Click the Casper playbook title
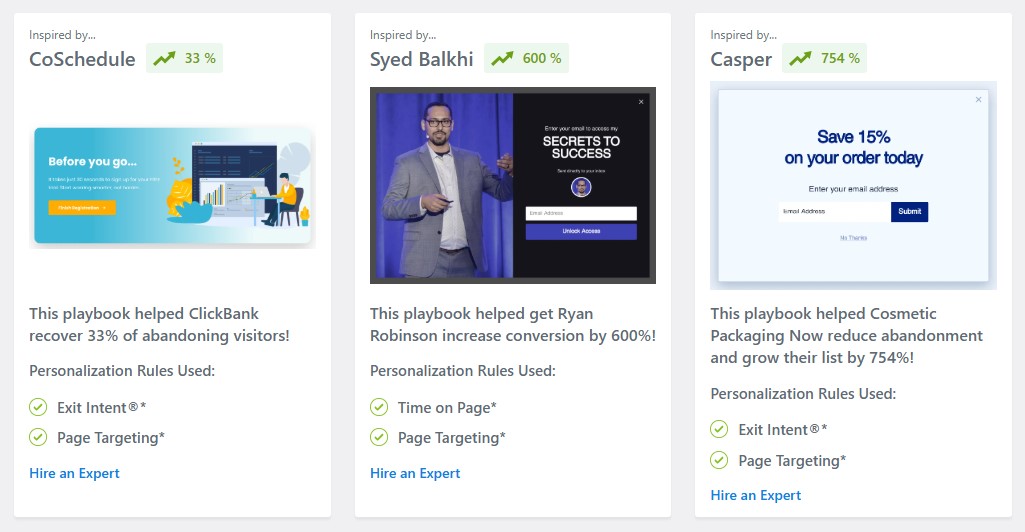 pyautogui.click(x=741, y=59)
